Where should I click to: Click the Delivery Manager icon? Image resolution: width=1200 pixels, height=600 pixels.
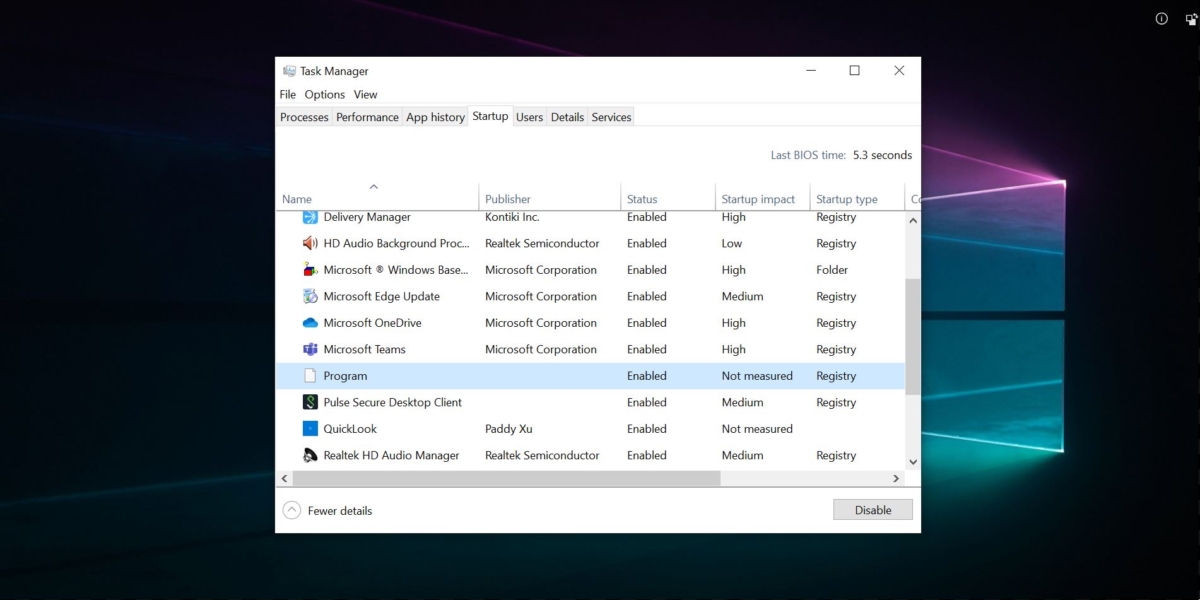point(310,217)
